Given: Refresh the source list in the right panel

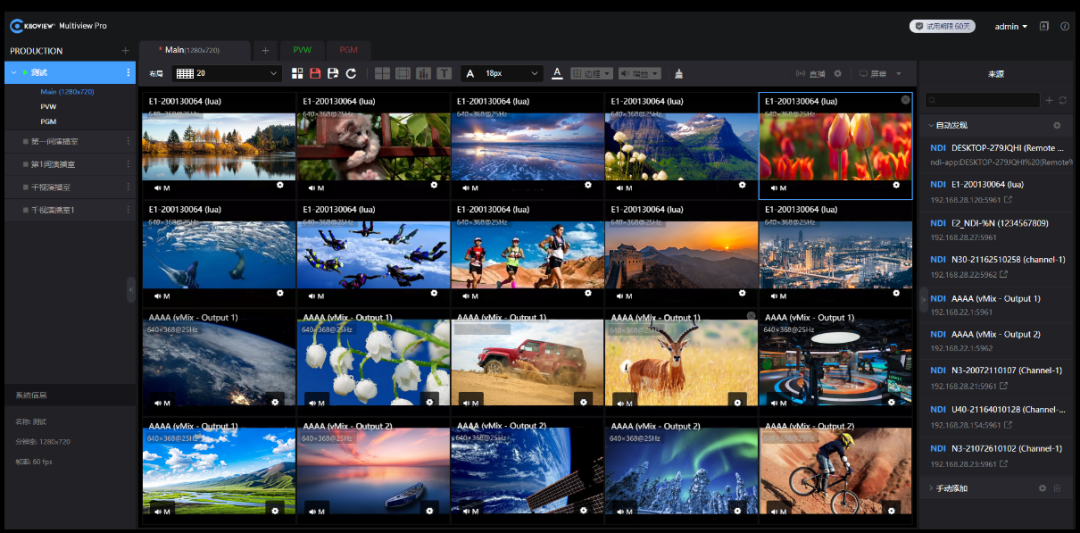Looking at the screenshot, I should 1063,101.
